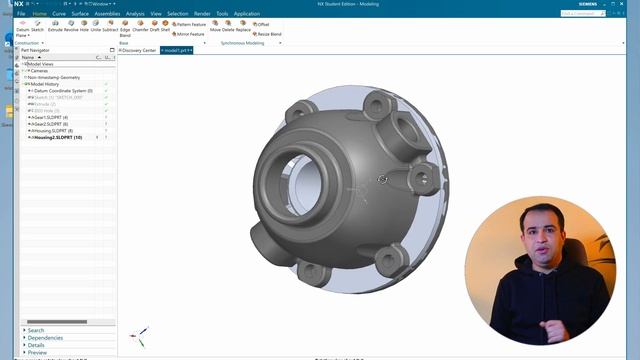Click the Part Navigator maximize icon

click(x=112, y=50)
